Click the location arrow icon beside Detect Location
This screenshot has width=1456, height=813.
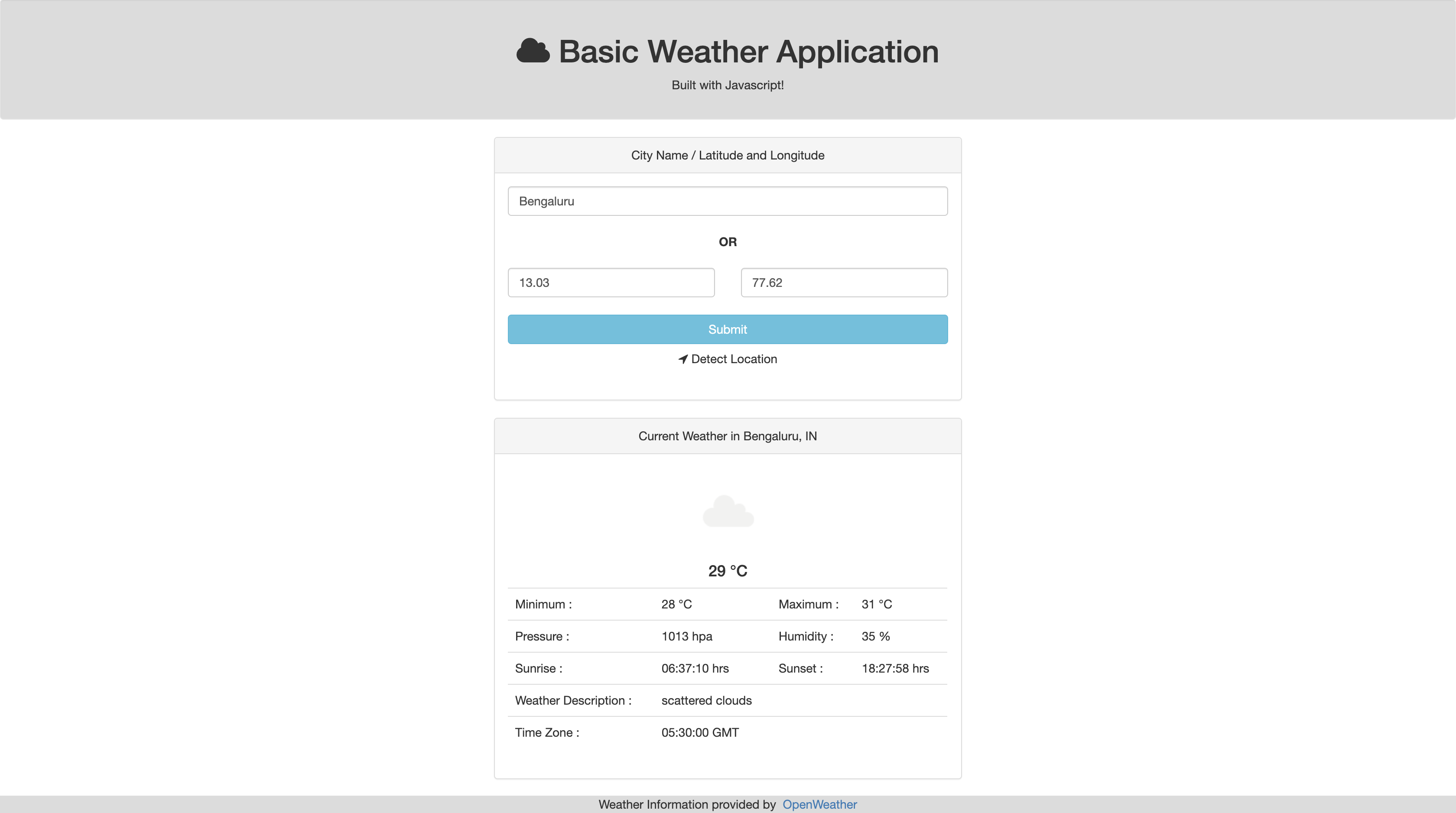683,360
